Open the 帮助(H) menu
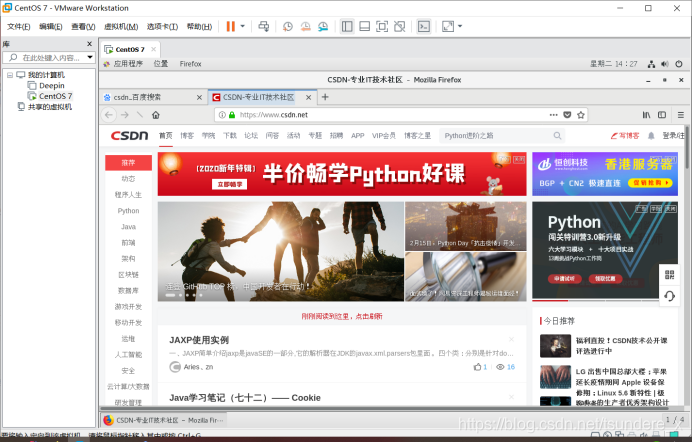 (199, 27)
